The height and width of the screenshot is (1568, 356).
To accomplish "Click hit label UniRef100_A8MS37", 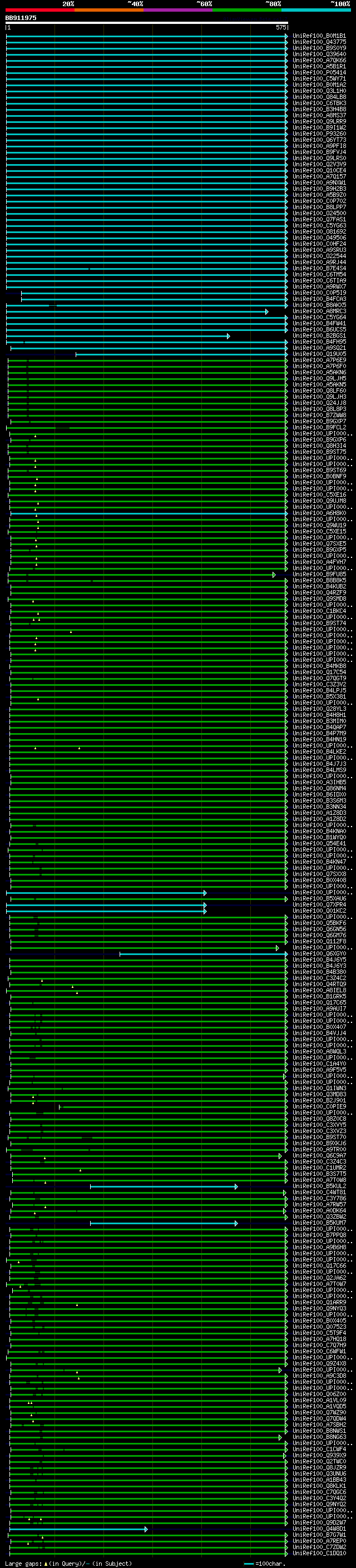I will tap(319, 116).
